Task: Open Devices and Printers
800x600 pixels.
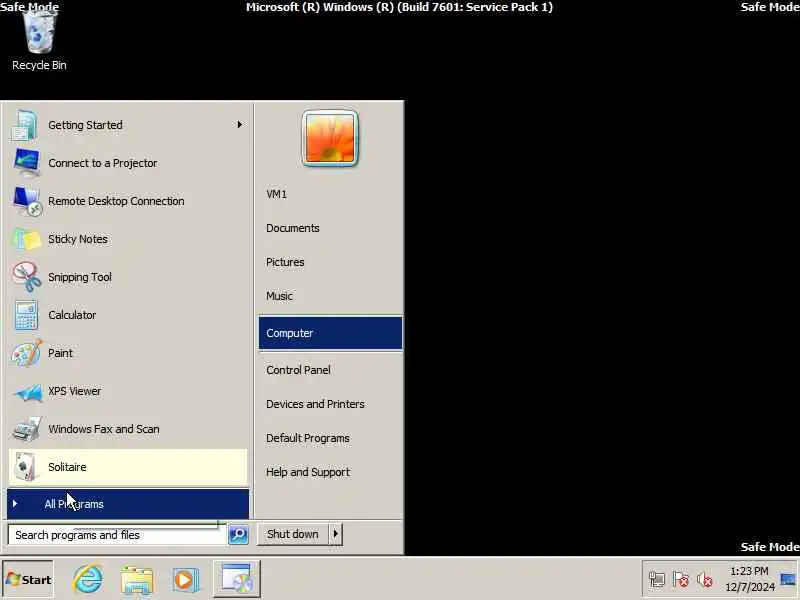Action: (315, 404)
